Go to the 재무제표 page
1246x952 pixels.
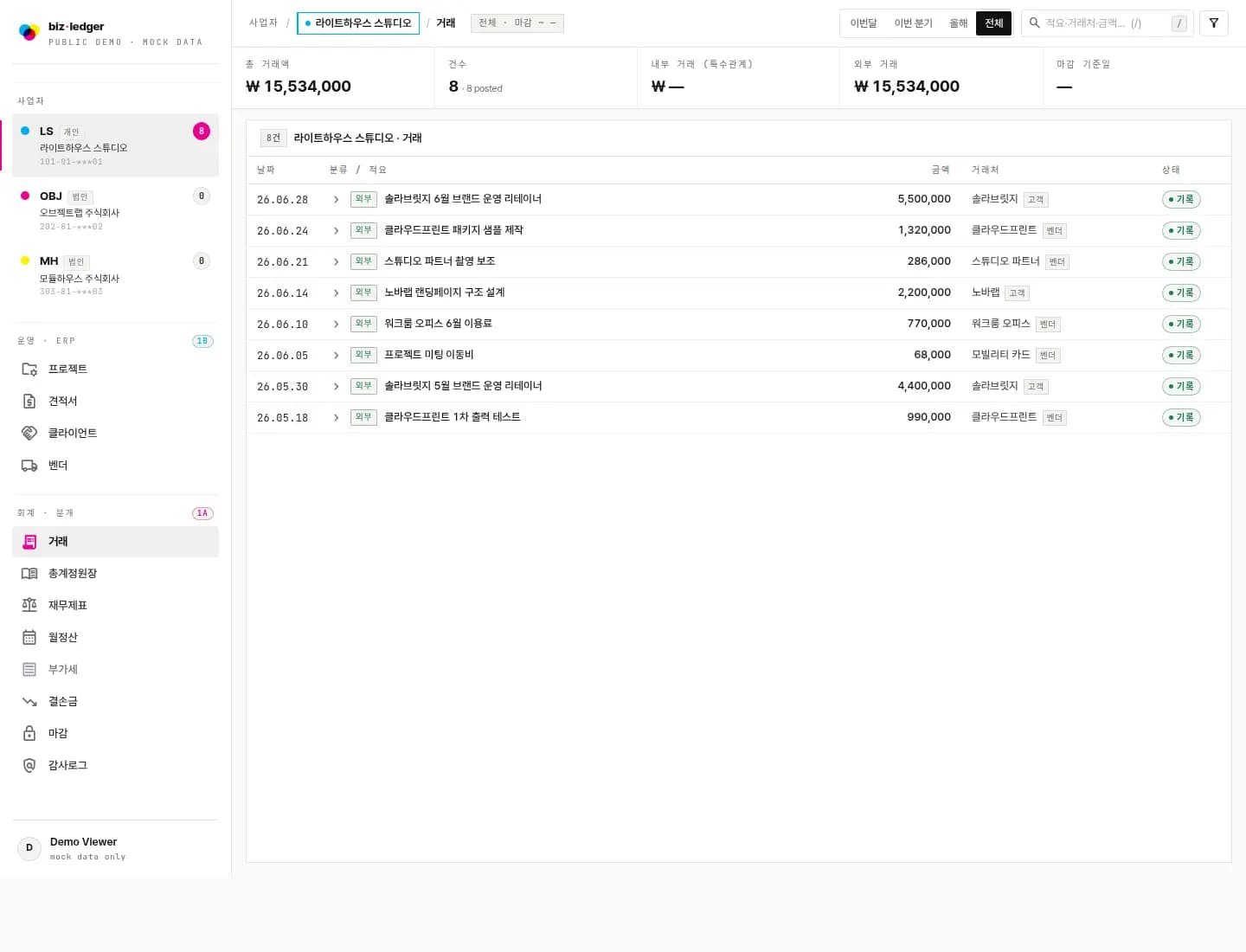(x=115, y=606)
